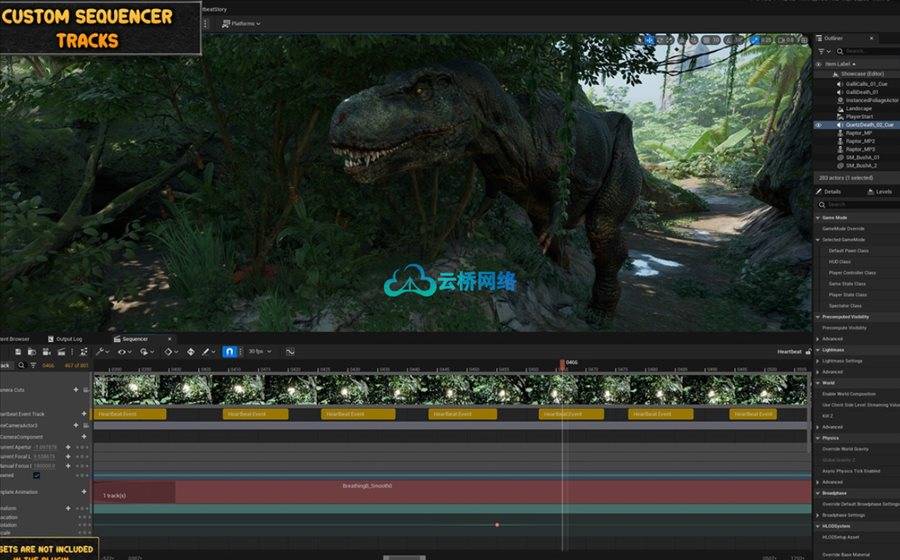Open the Sequencer curve editor

click(x=290, y=352)
